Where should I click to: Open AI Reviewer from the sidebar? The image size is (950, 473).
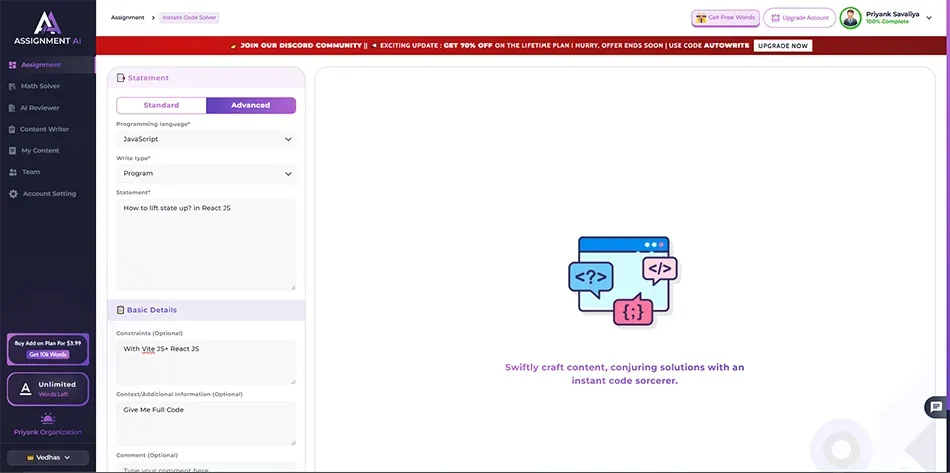[x=40, y=108]
